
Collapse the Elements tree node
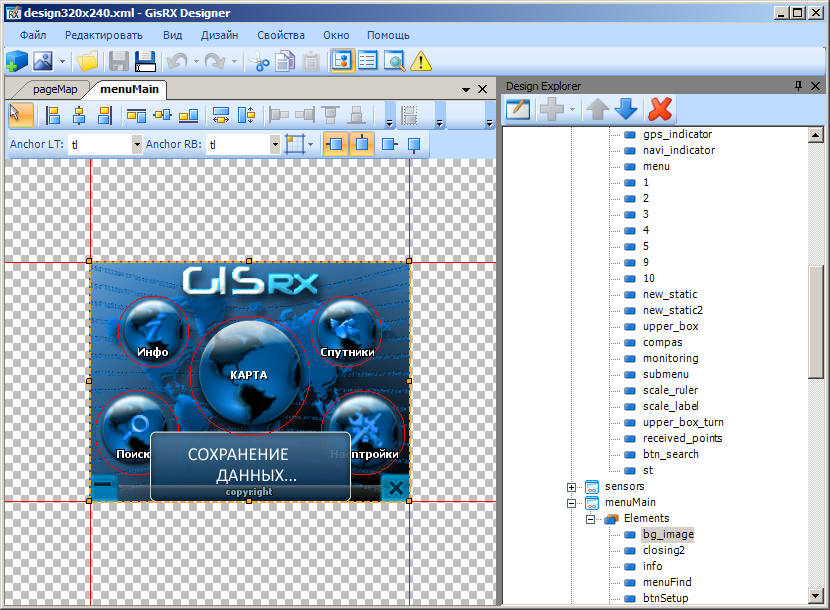tap(590, 519)
